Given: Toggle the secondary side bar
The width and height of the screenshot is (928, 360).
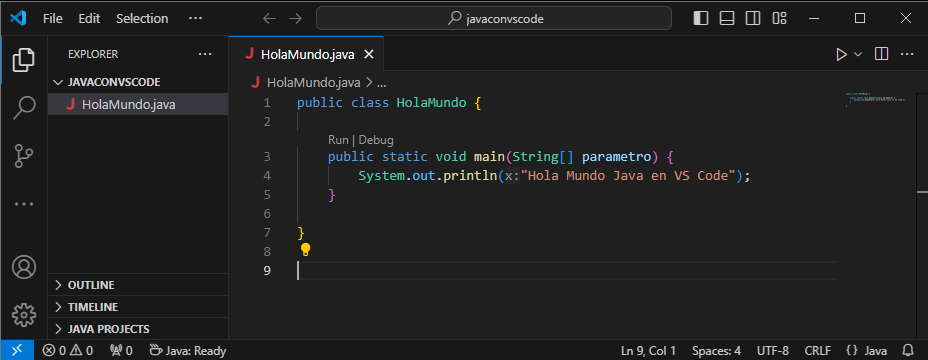Looking at the screenshot, I should pos(753,18).
